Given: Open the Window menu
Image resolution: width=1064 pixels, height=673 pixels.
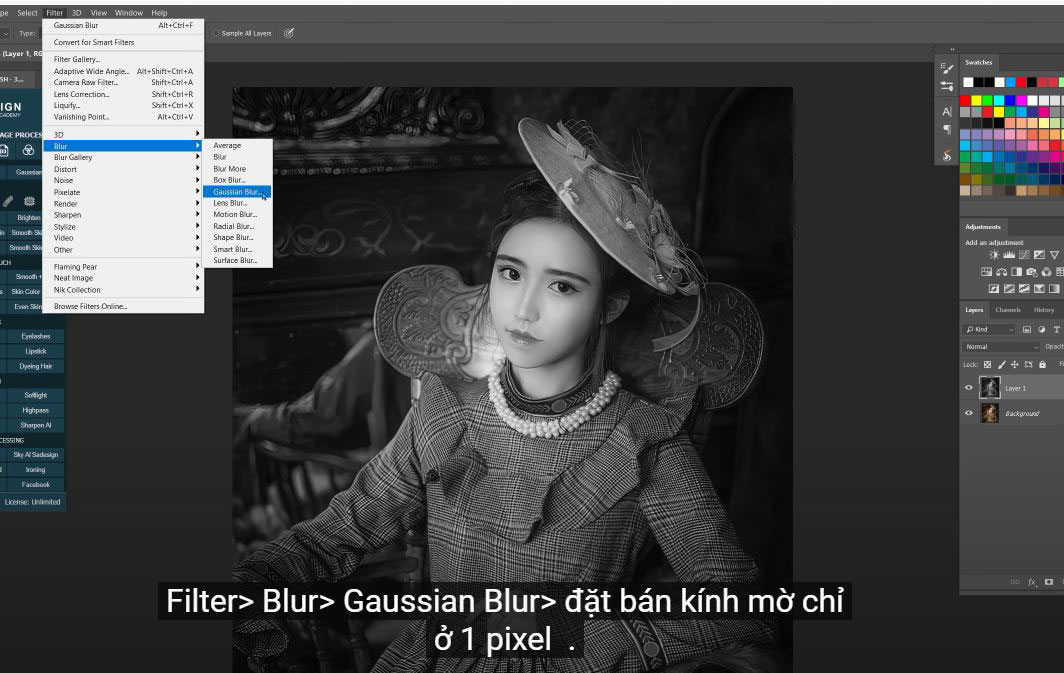Looking at the screenshot, I should pyautogui.click(x=128, y=13).
